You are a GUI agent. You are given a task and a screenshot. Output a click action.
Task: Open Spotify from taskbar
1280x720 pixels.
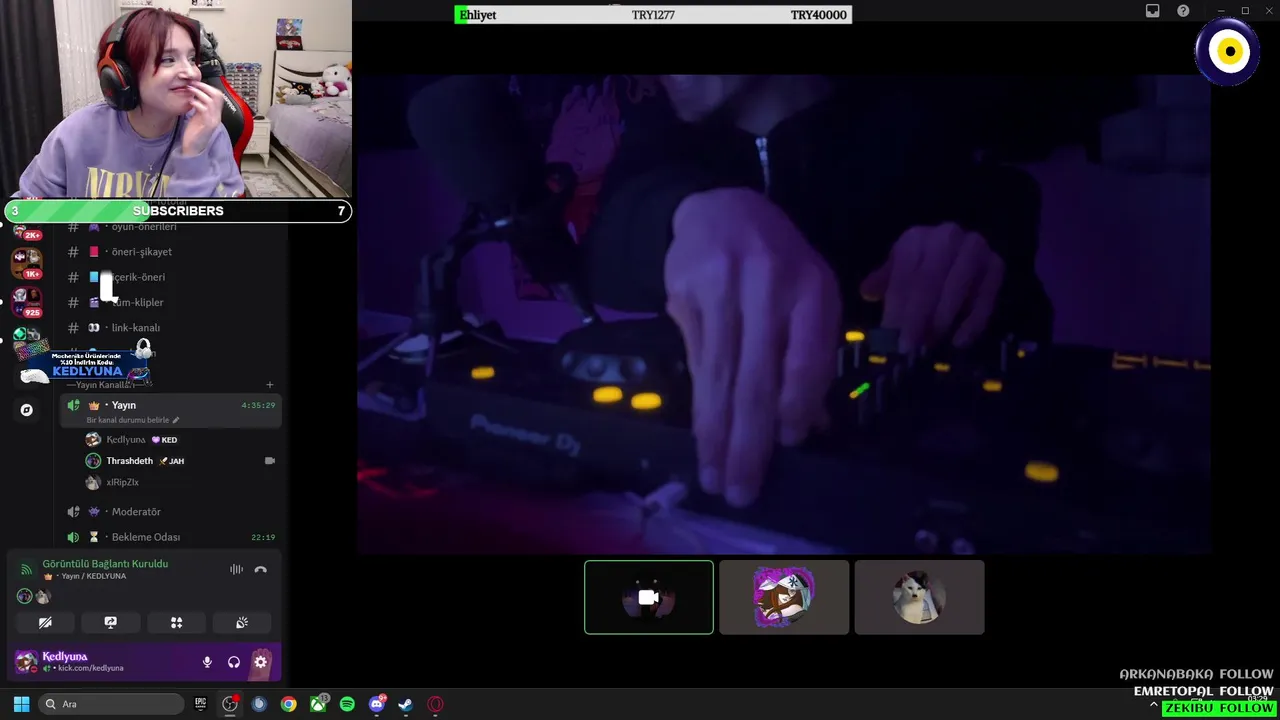coord(347,704)
